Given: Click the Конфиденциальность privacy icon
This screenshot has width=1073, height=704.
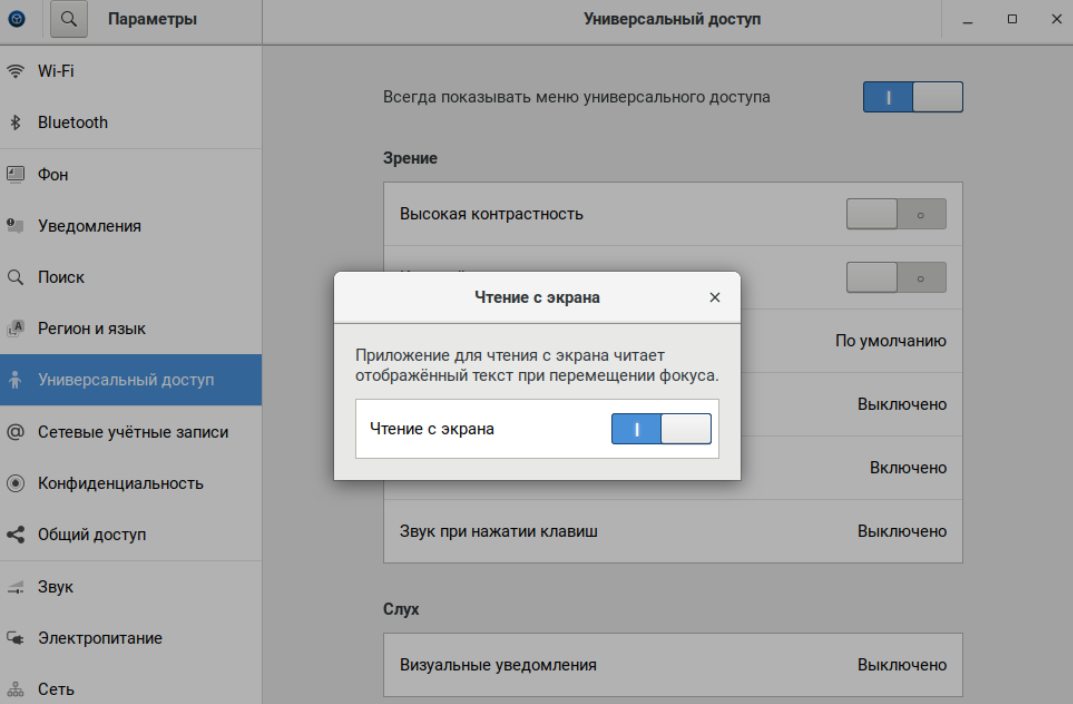Looking at the screenshot, I should [15, 483].
